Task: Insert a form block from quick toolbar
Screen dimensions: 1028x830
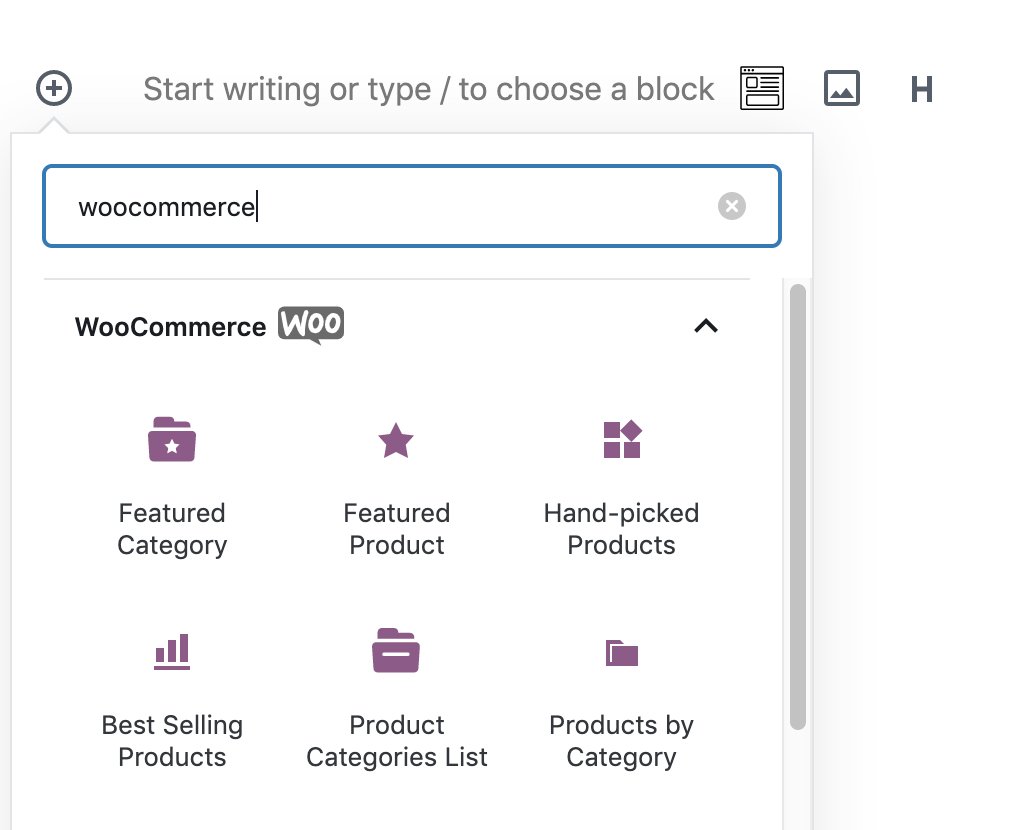Action: tap(762, 88)
